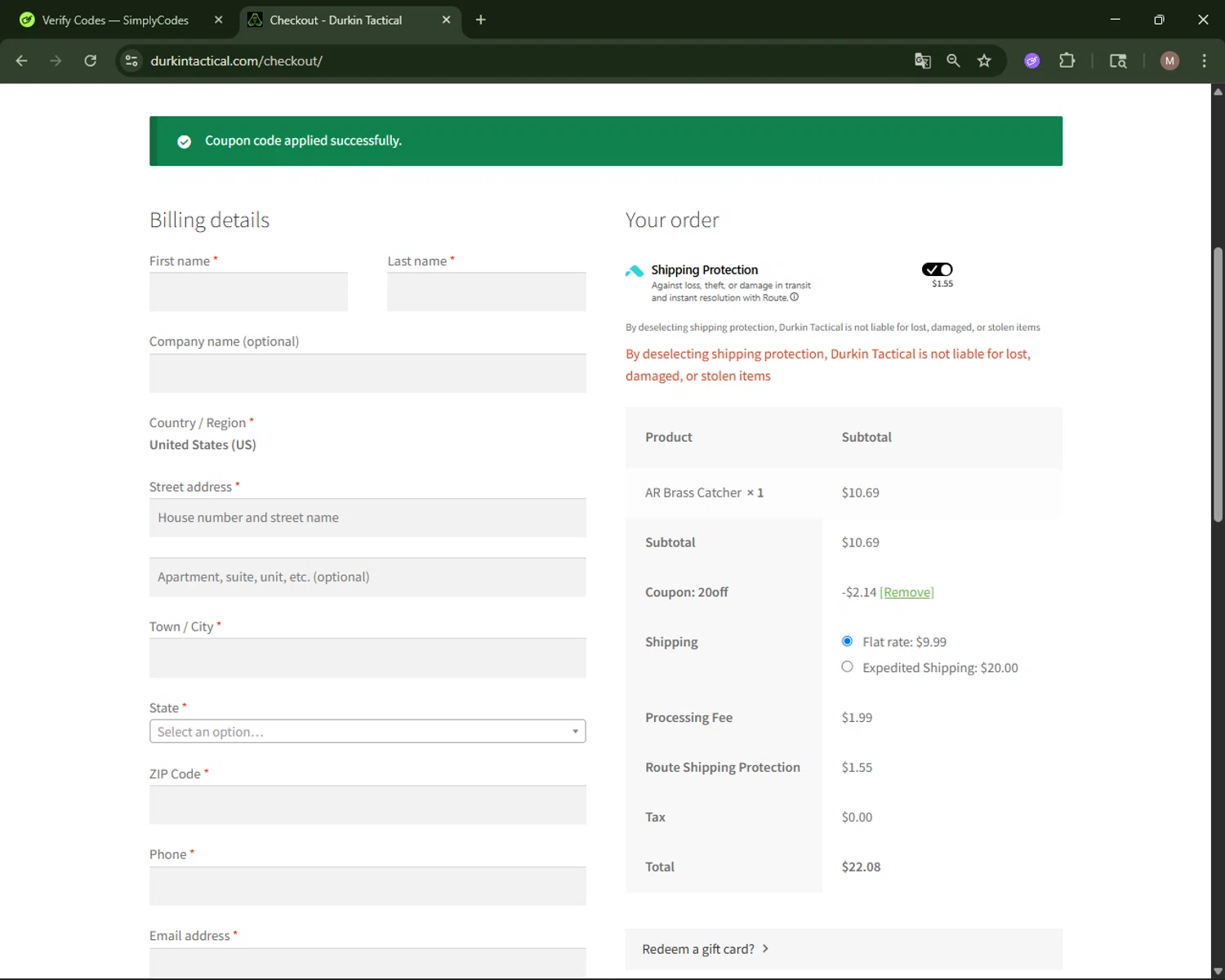Click the Town / City field

coord(367,658)
